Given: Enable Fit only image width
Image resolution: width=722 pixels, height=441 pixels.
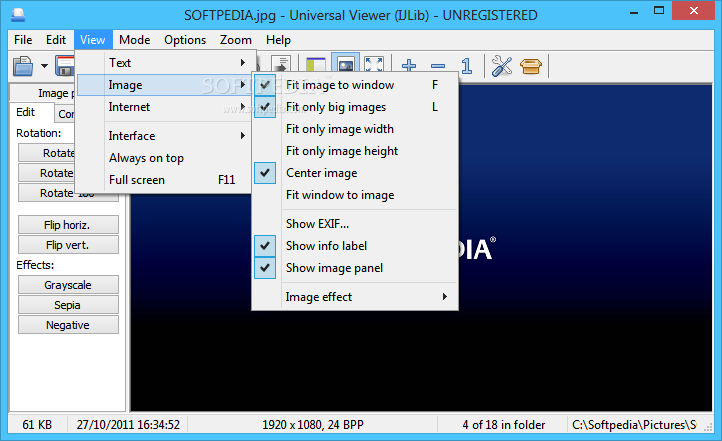Looking at the screenshot, I should tap(355, 129).
